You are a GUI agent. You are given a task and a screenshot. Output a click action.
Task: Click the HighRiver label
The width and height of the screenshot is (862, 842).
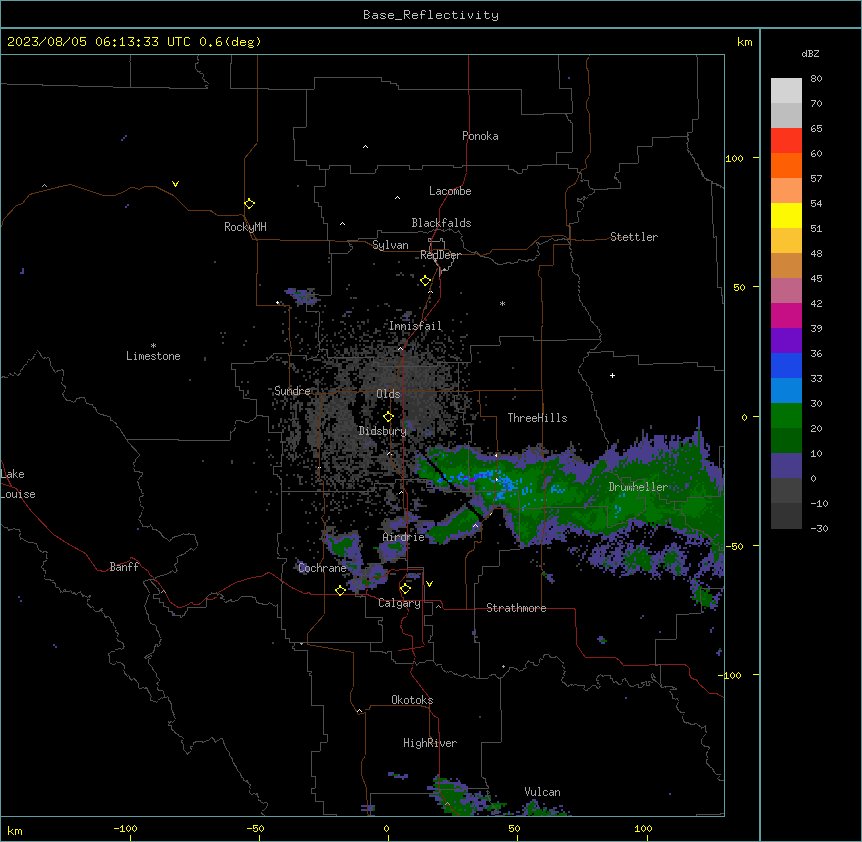430,743
